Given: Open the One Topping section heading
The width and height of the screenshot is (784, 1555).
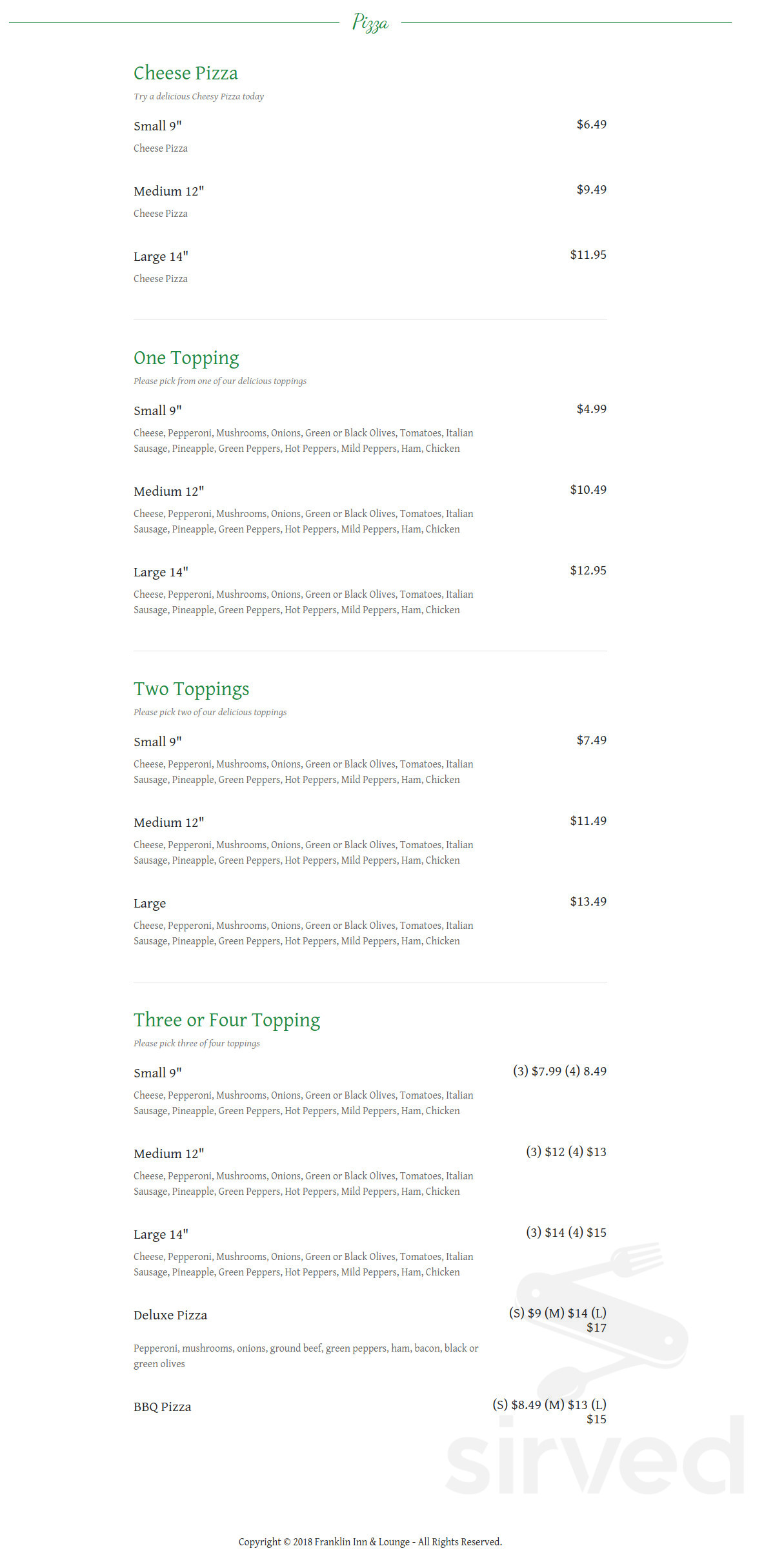Looking at the screenshot, I should click(x=186, y=358).
